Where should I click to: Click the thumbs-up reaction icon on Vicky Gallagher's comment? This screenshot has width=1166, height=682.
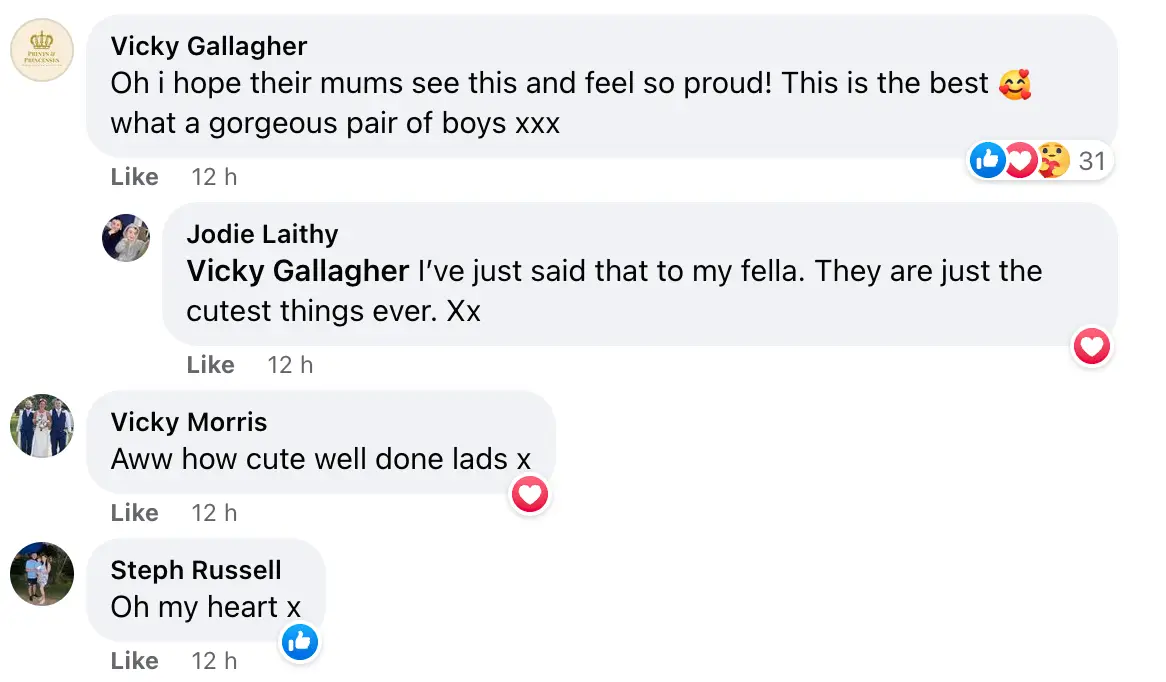point(987,160)
